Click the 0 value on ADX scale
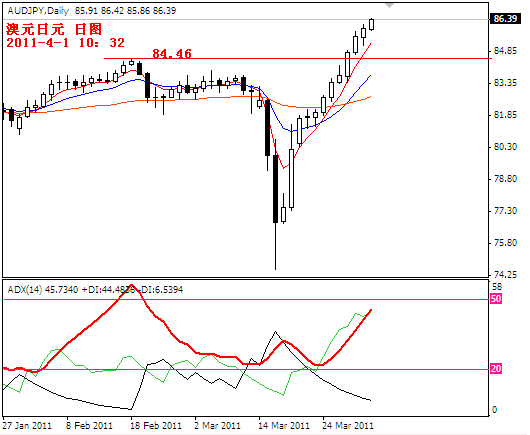The width and height of the screenshot is (530, 435). [x=495, y=410]
